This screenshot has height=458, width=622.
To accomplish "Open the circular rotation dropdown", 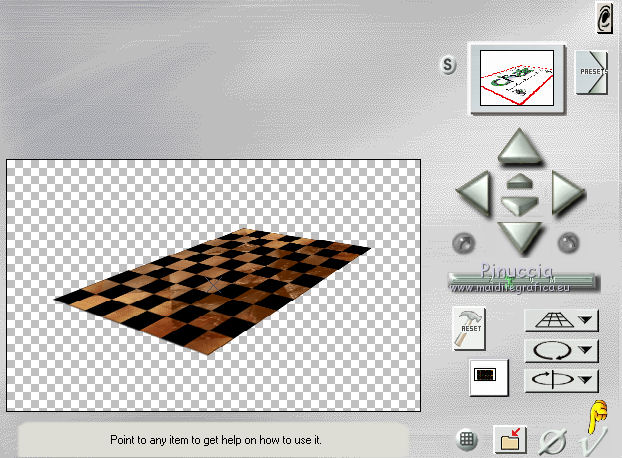I will (561, 351).
